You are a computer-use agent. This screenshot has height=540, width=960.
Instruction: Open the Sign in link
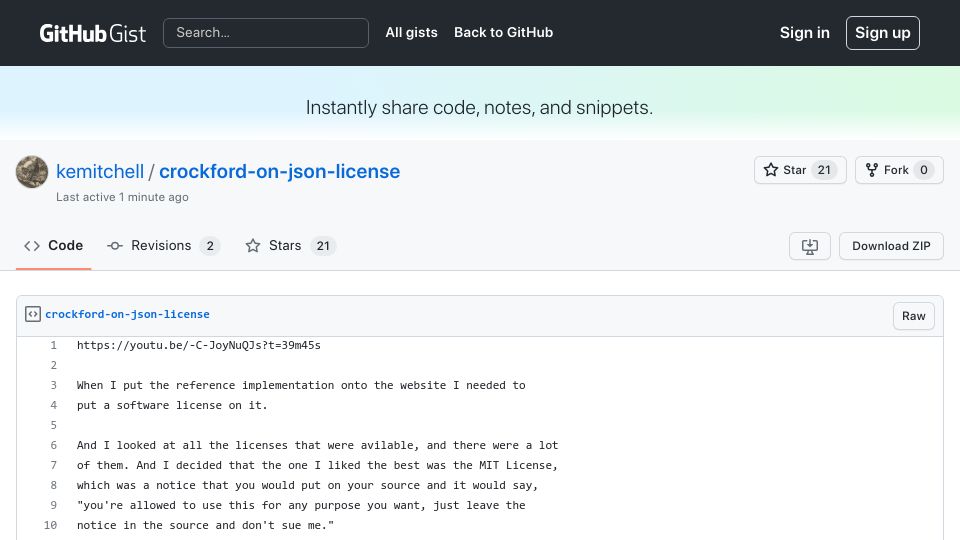pos(804,32)
